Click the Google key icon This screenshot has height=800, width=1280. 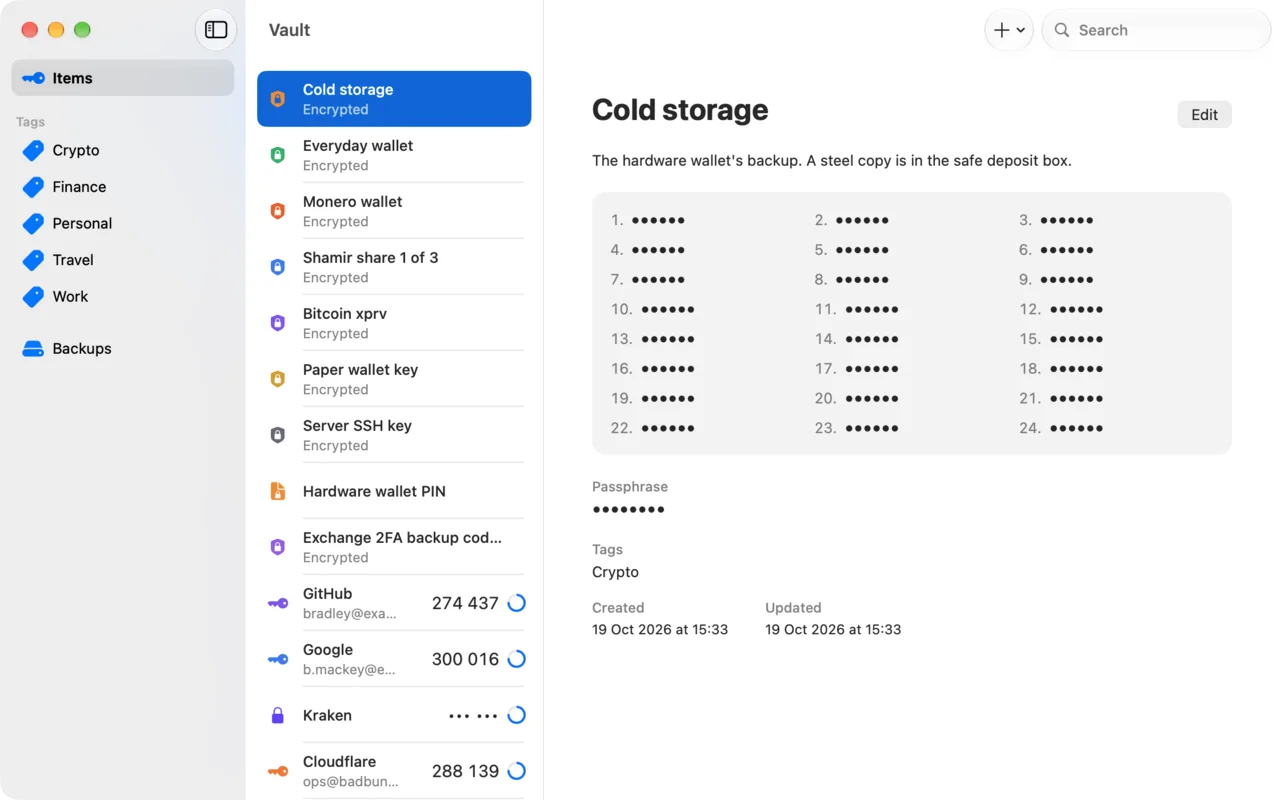(x=278, y=659)
